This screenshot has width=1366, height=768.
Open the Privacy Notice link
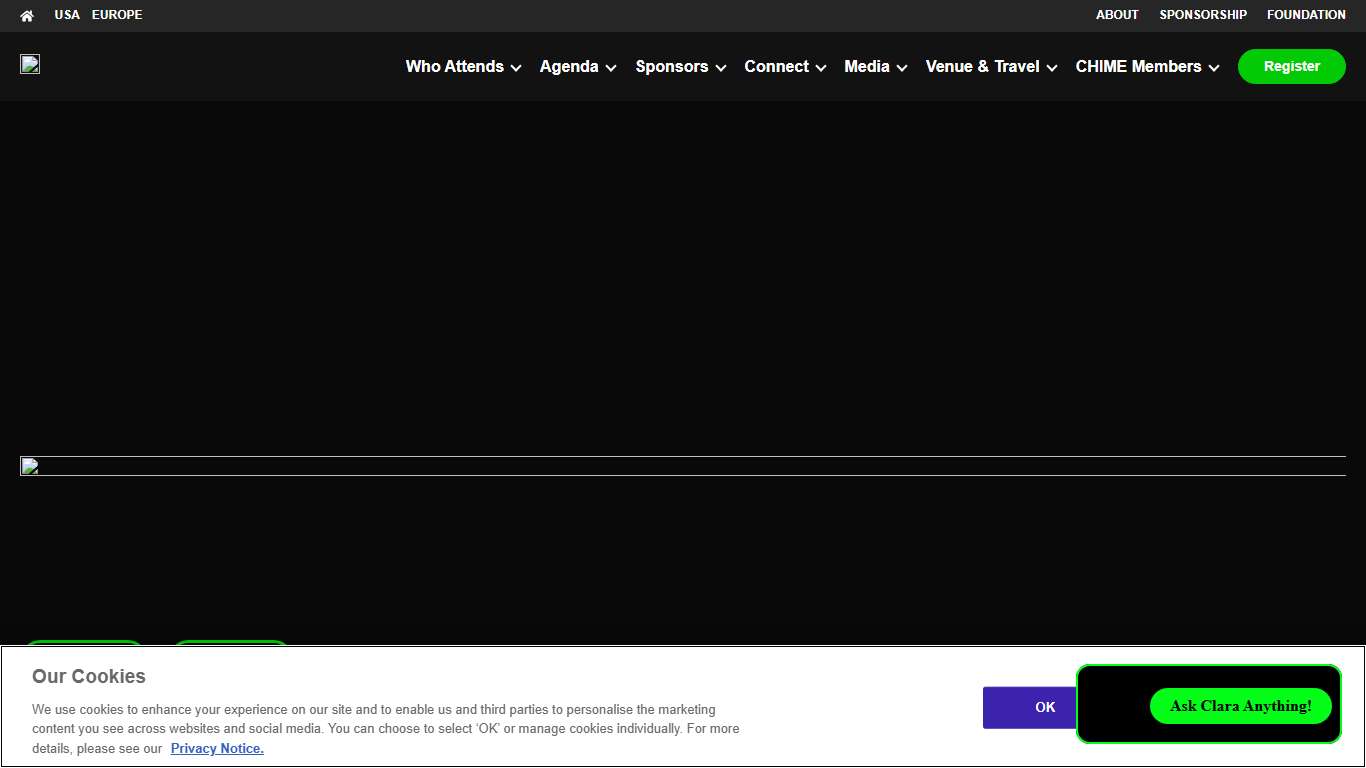[x=217, y=749]
